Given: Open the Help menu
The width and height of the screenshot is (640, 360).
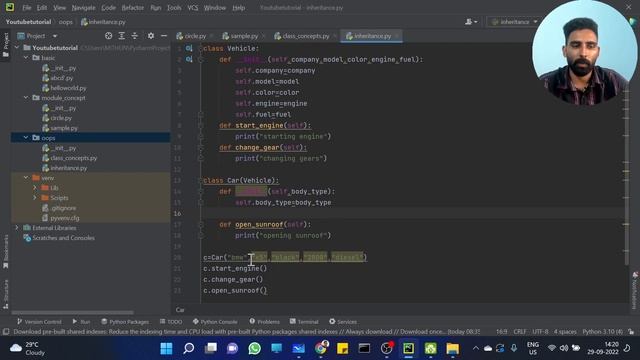Looking at the screenshot, I should (x=238, y=8).
